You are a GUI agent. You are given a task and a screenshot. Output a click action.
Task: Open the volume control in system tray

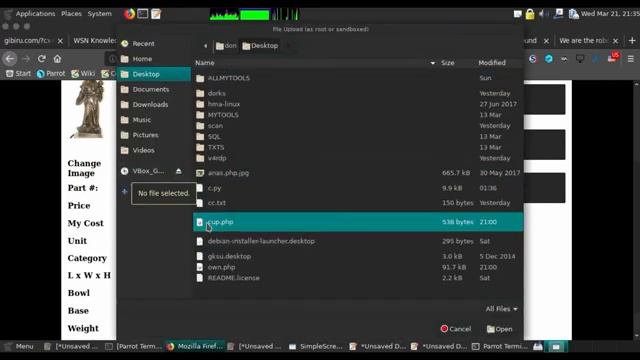(543, 14)
